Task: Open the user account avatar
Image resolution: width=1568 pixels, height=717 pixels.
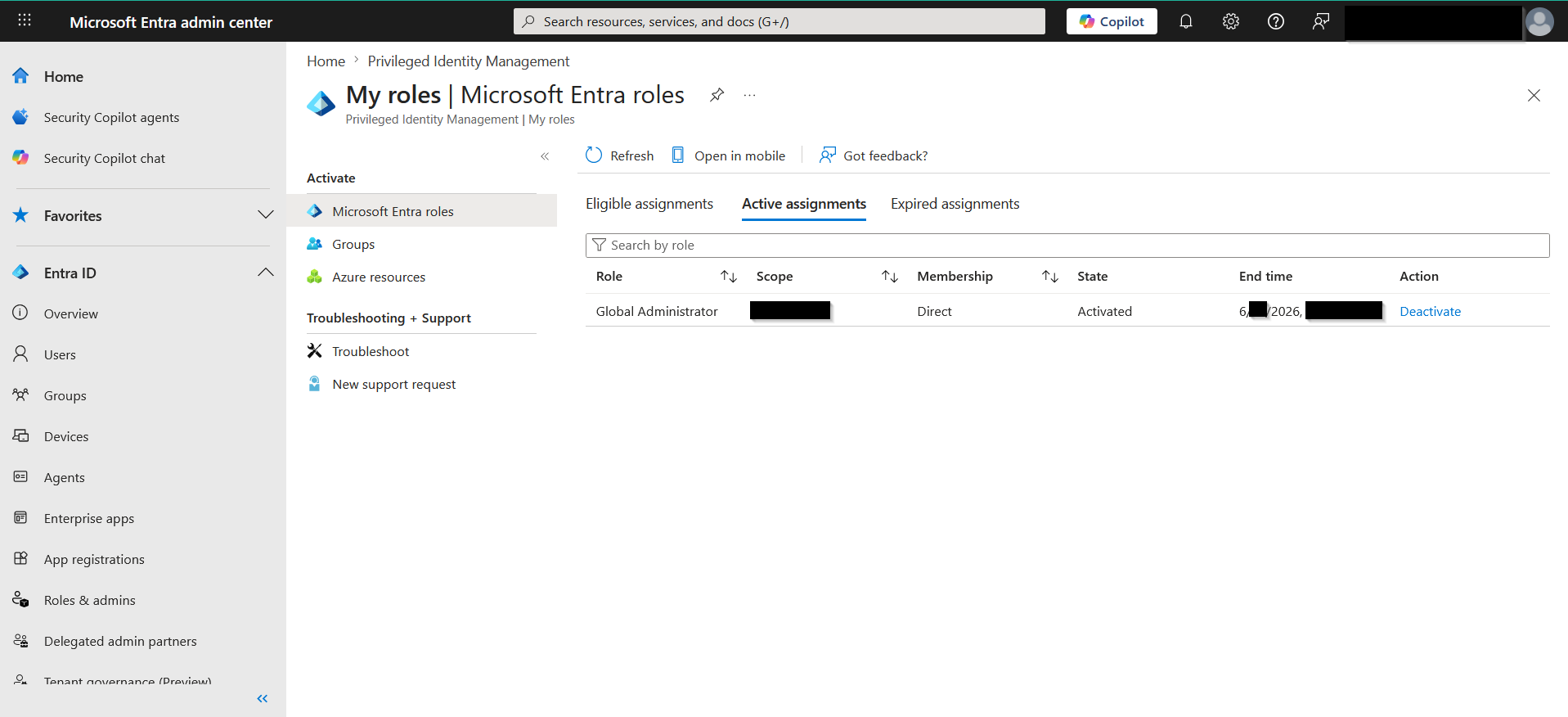Action: [1539, 21]
